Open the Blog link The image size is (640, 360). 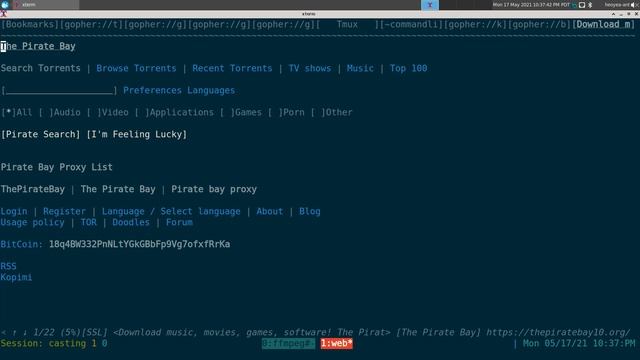[x=310, y=211]
